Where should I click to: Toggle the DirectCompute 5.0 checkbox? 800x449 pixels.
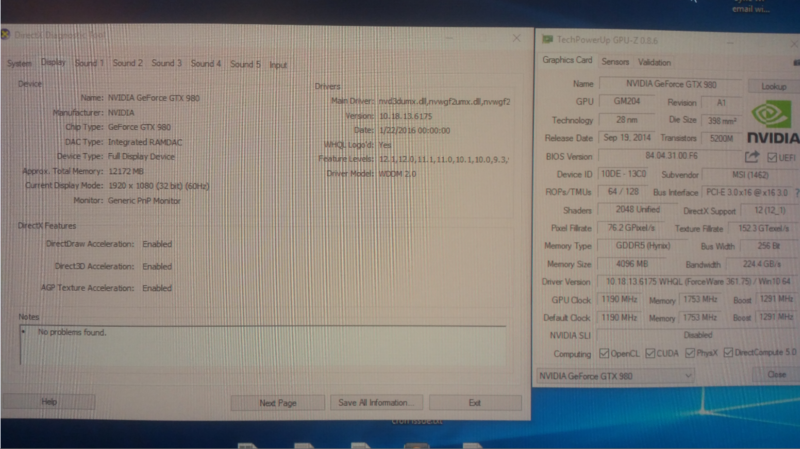click(728, 352)
